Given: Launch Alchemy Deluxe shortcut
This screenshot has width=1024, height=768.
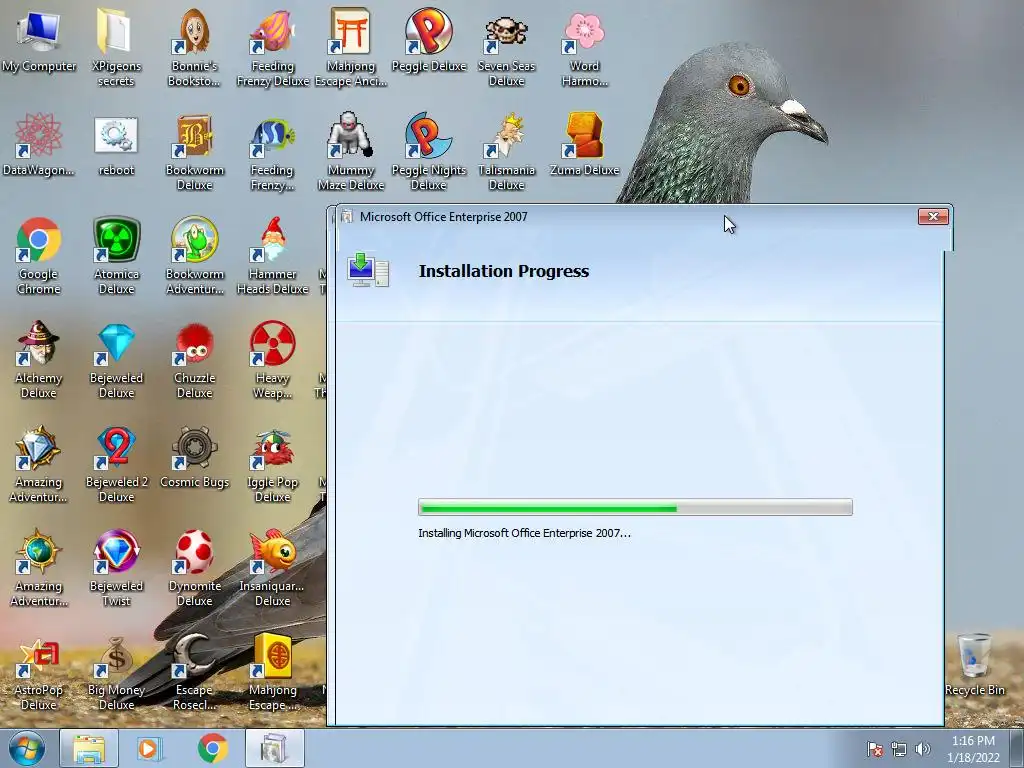Looking at the screenshot, I should coord(39,360).
